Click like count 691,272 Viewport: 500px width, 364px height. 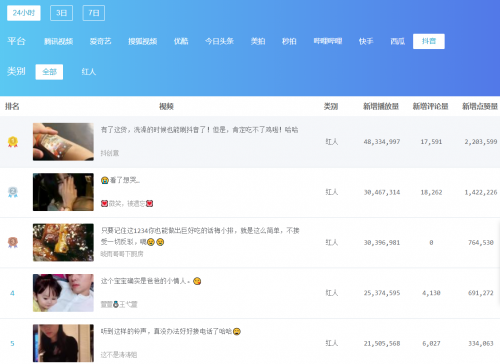pos(481,293)
